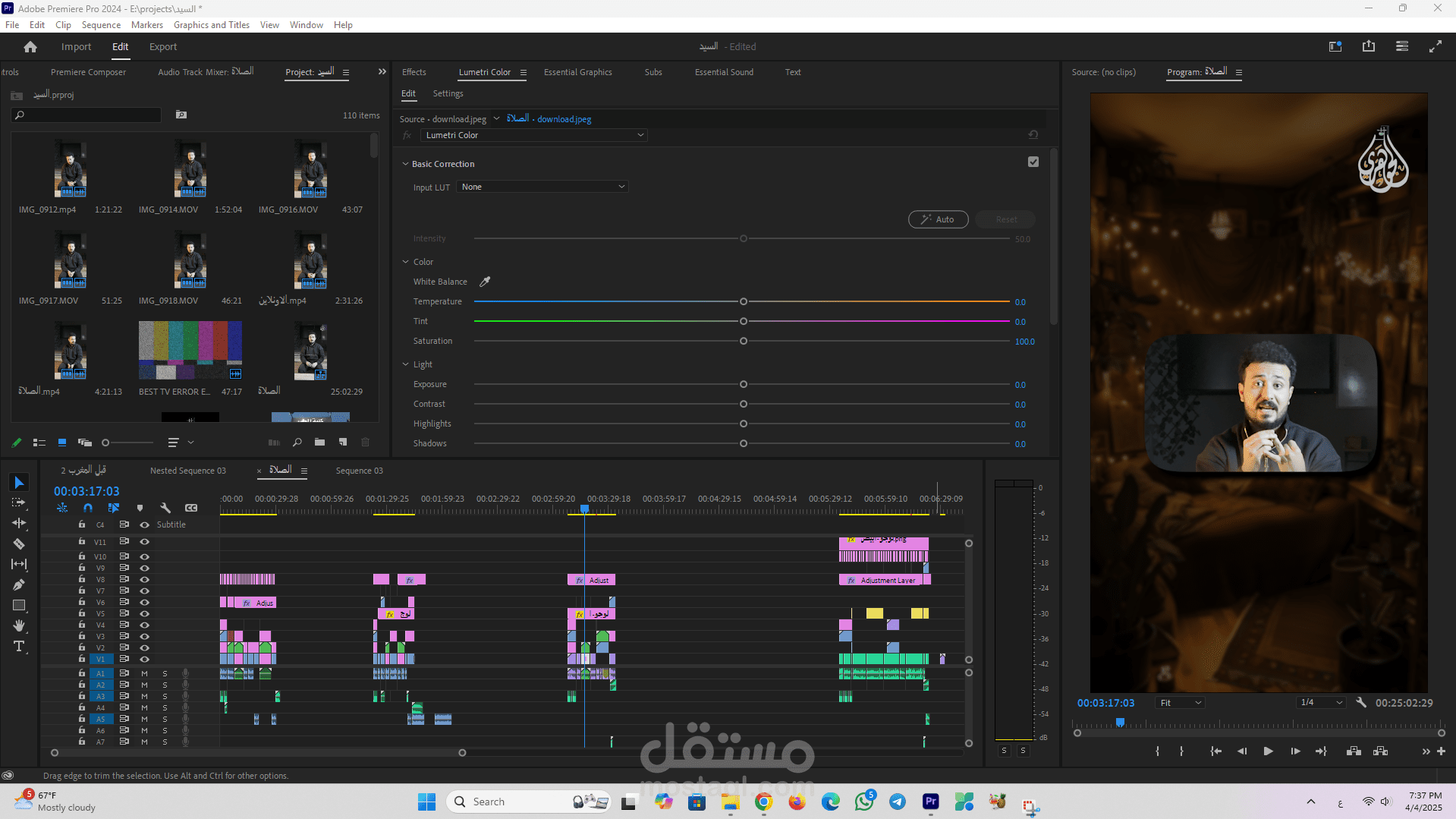This screenshot has width=1456, height=819.
Task: Open the Input LUT dropdown
Action: pos(542,187)
